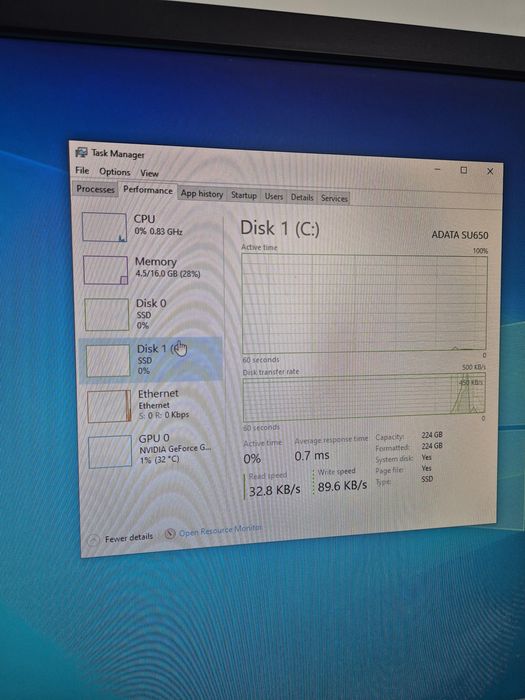Open the Details tab

coord(302,197)
